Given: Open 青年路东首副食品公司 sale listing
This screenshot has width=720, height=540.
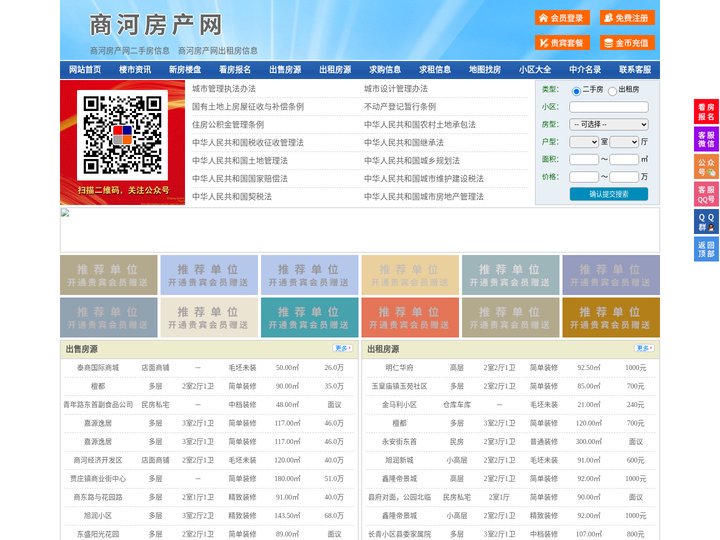Looking at the screenshot, I should tap(98, 405).
